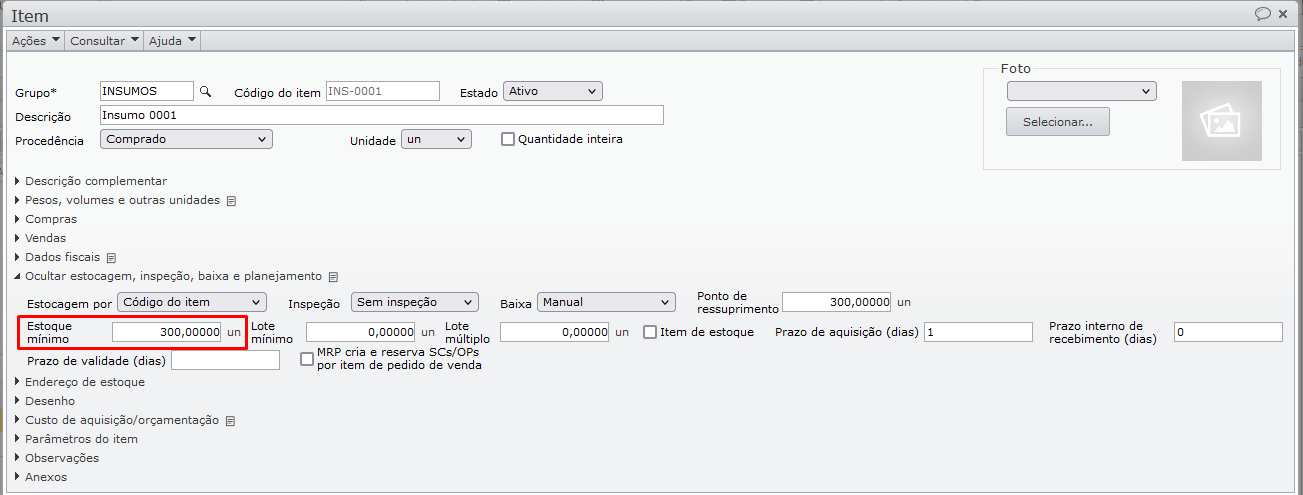Screen dimensions: 1303x495
Task: Expand Endereço de estoque section
Action: 80,382
